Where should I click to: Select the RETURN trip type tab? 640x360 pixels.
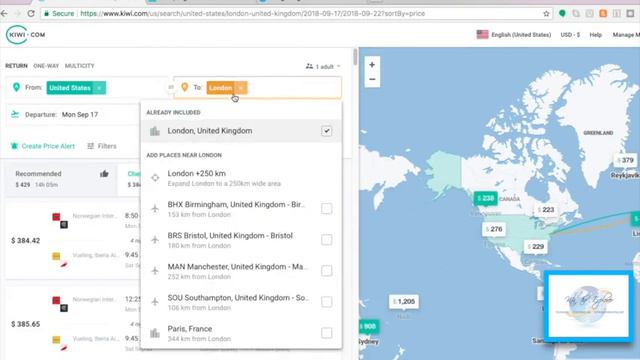click(x=16, y=66)
